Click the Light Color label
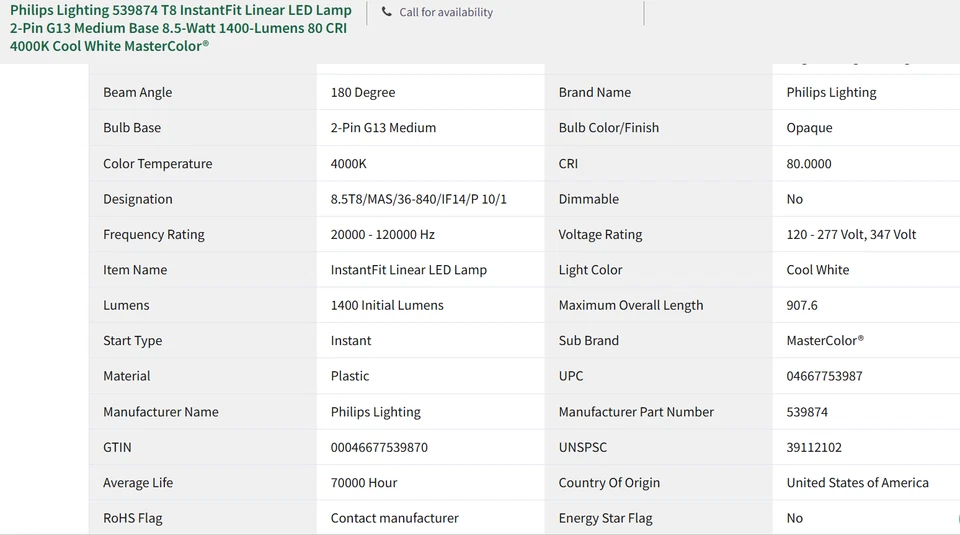The width and height of the screenshot is (960, 535). (590, 270)
